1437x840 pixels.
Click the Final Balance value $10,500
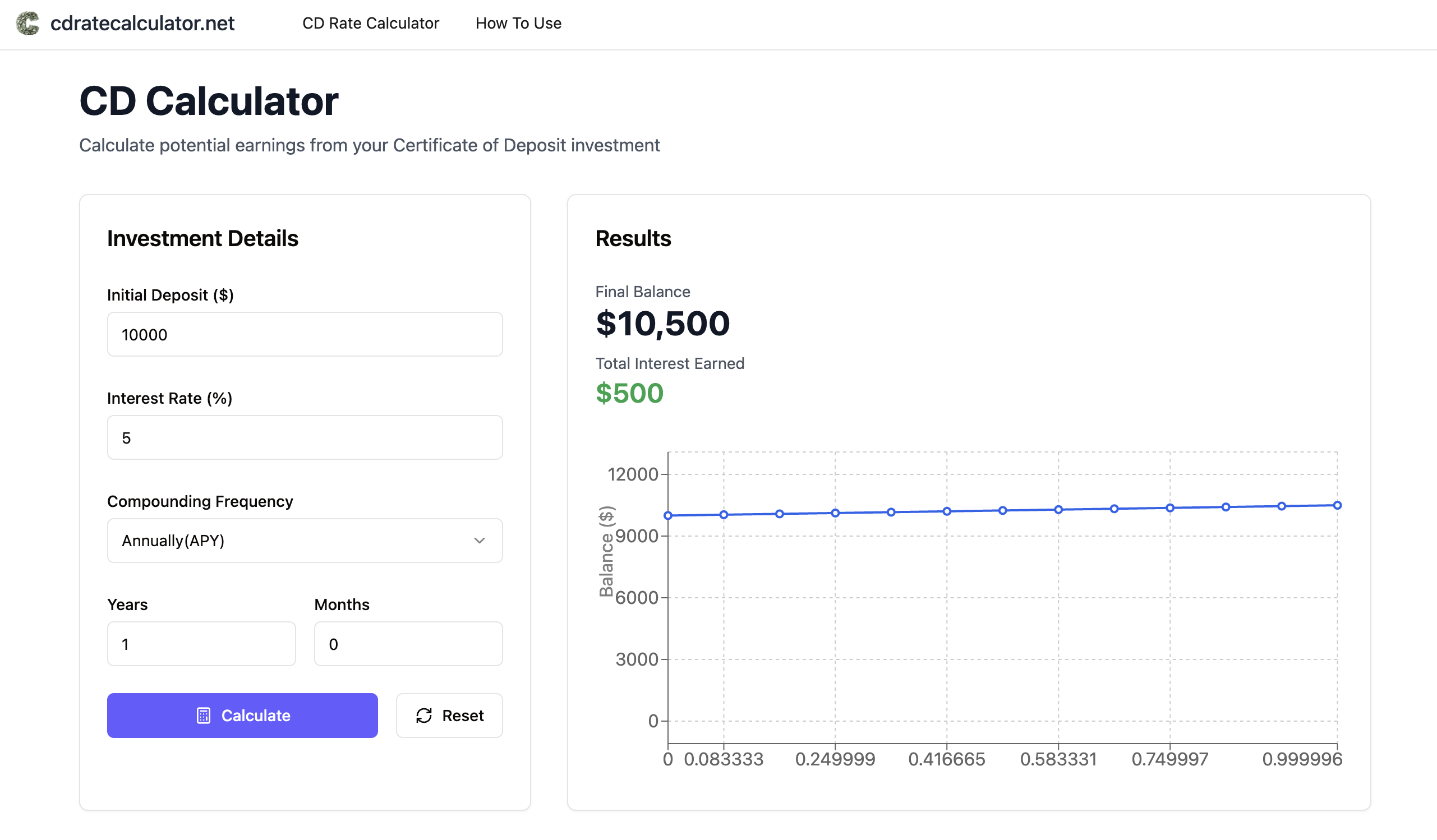click(x=662, y=324)
